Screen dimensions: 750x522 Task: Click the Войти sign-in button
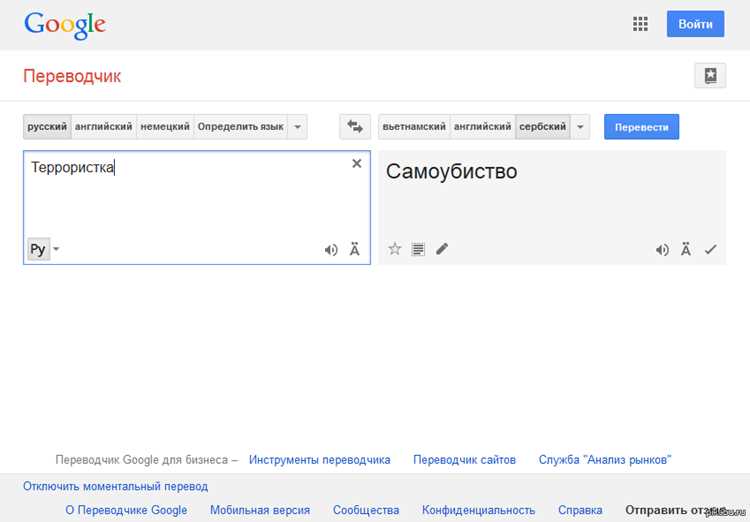pyautogui.click(x=695, y=24)
